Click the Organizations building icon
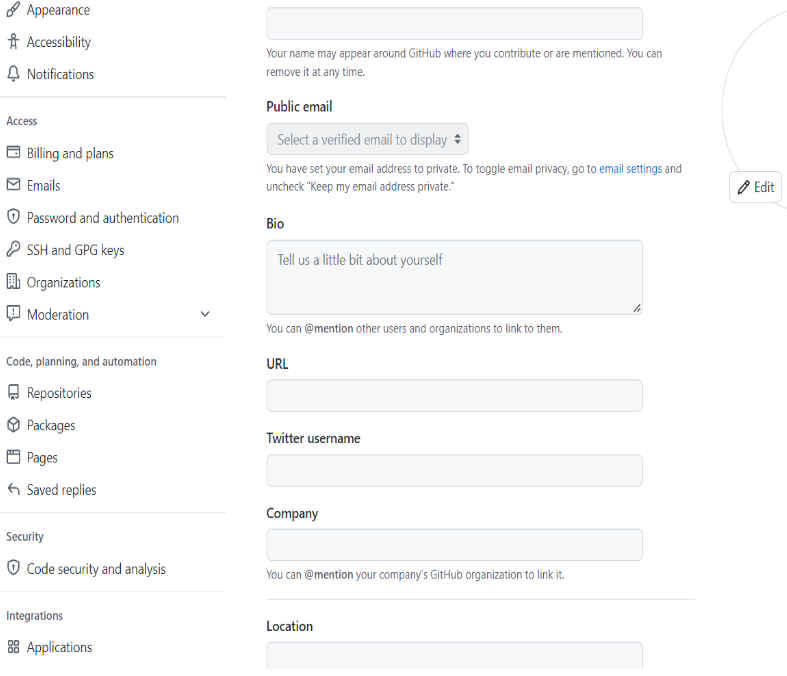The height and width of the screenshot is (676, 787). coord(13,282)
